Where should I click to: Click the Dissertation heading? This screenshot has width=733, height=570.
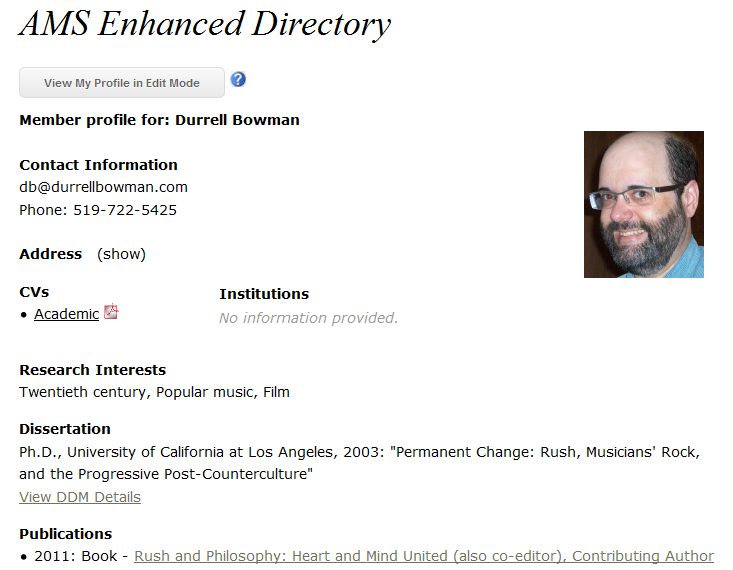click(65, 429)
